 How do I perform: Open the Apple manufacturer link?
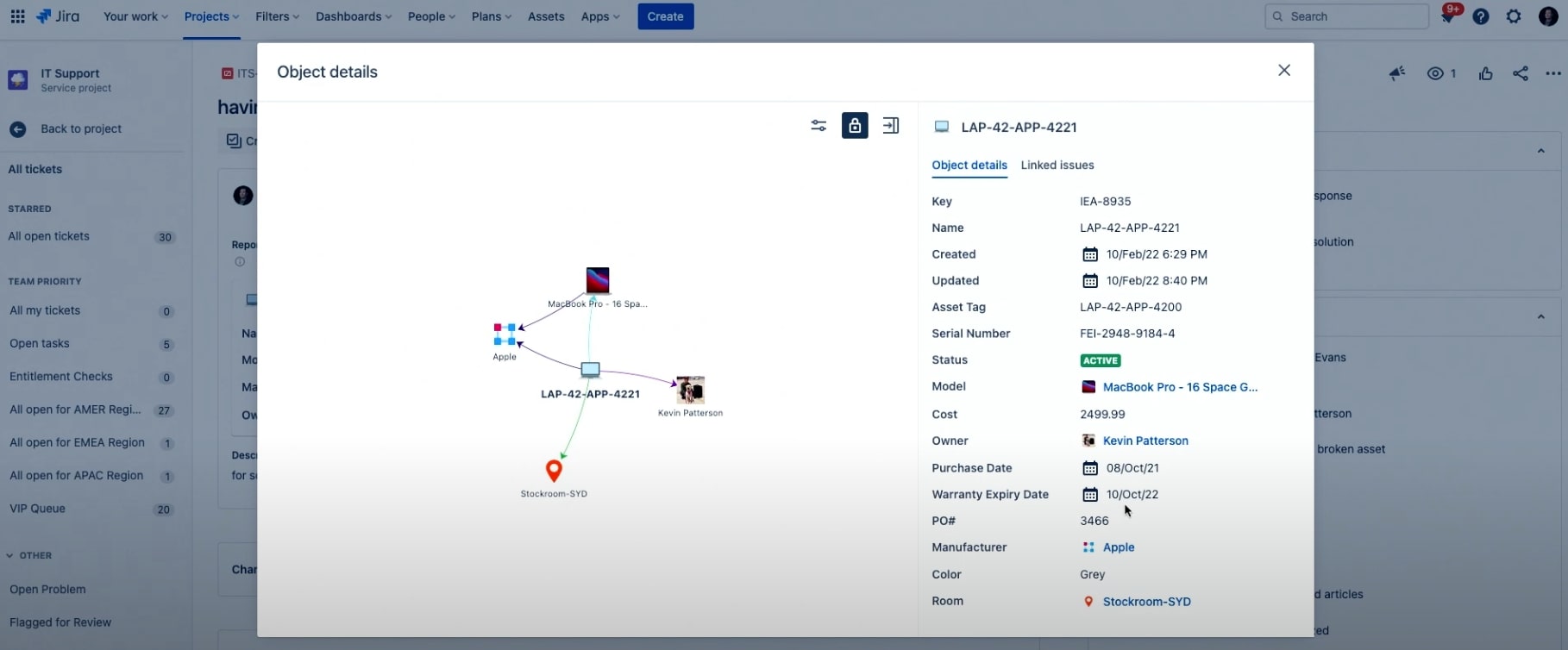pyautogui.click(x=1119, y=547)
